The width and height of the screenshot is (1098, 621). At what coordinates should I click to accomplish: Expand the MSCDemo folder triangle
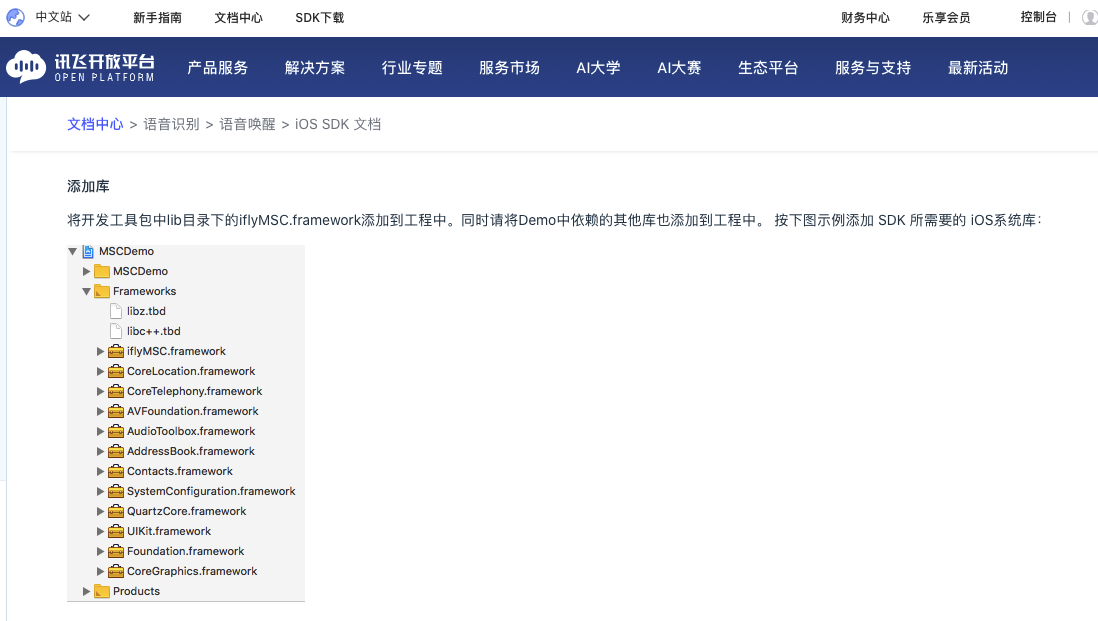point(86,272)
